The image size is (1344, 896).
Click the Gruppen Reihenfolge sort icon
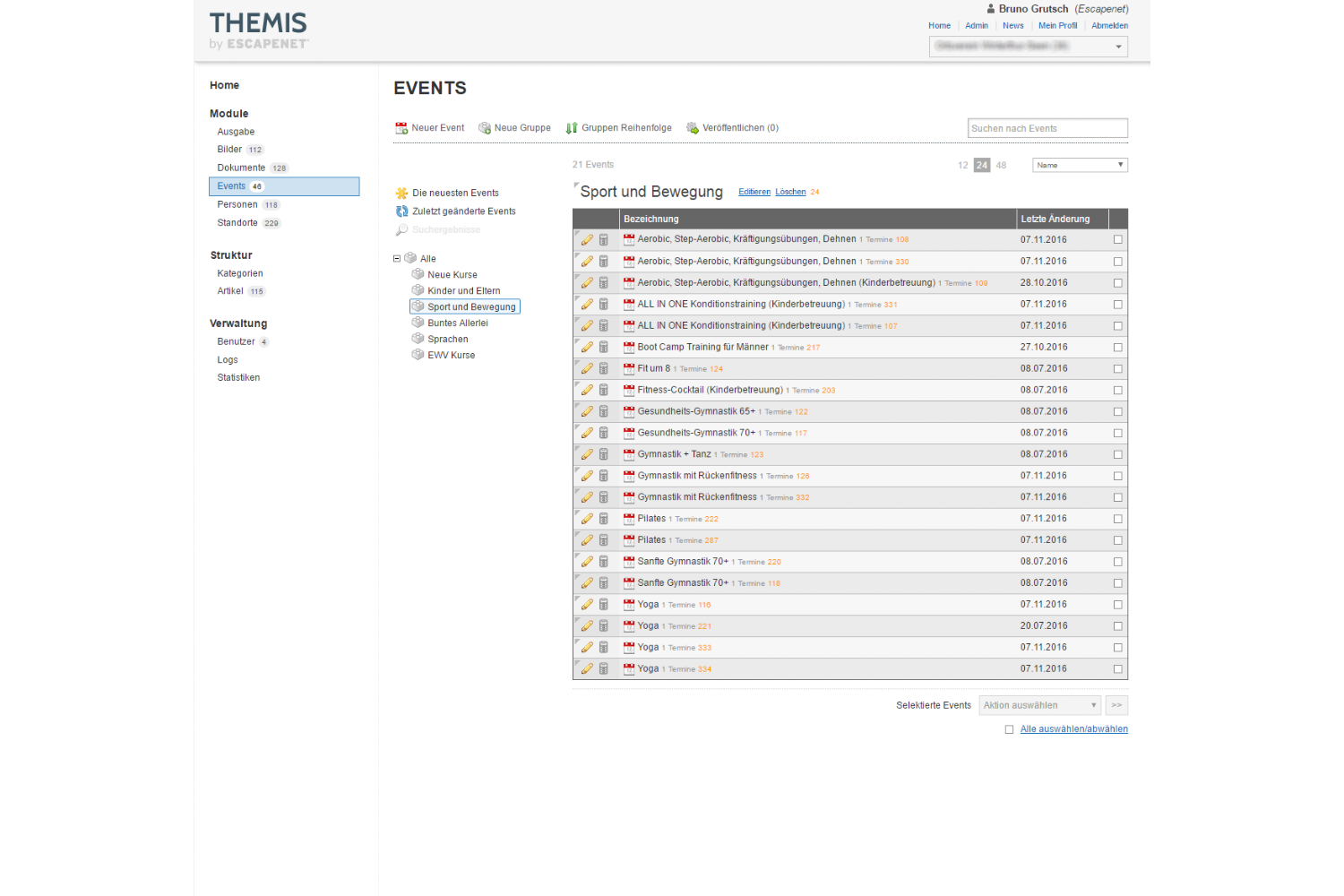572,128
